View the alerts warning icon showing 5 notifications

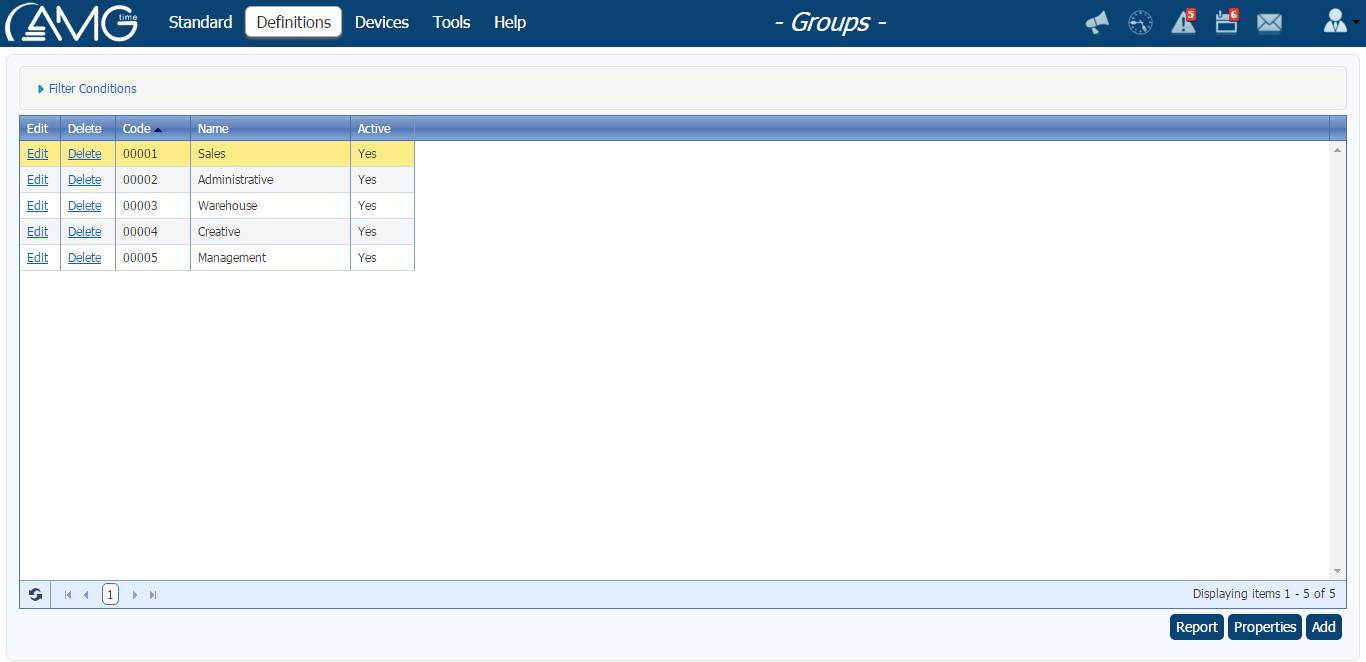(1183, 23)
